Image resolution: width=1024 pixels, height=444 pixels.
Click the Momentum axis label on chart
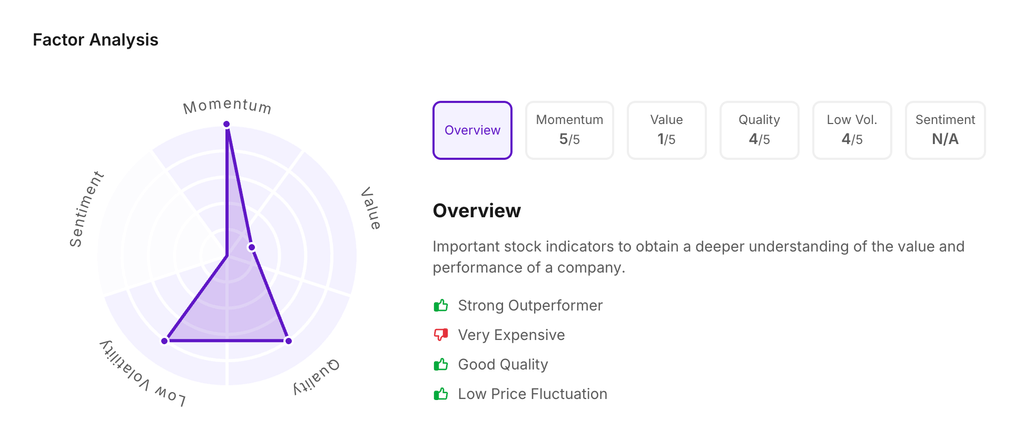coord(227,106)
